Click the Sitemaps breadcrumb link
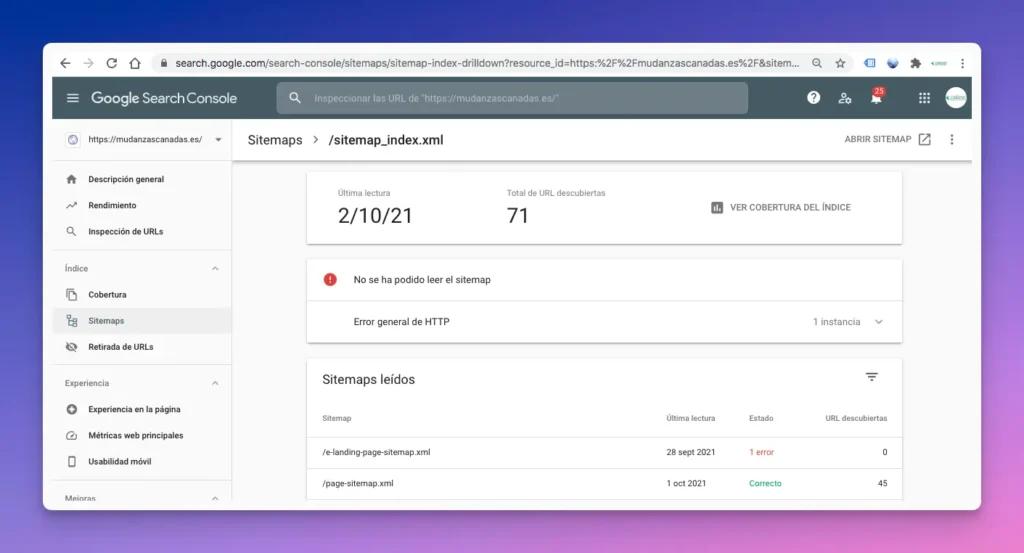Image resolution: width=1024 pixels, height=553 pixels. [275, 140]
